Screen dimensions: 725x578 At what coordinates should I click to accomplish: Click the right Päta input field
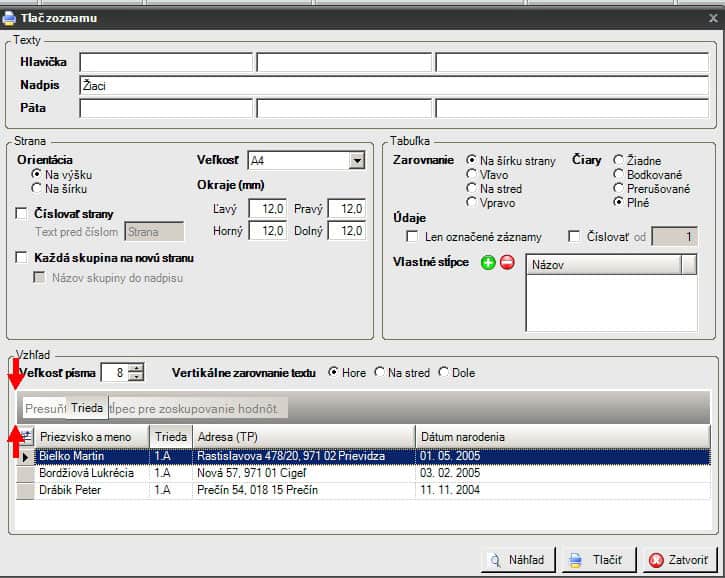pyautogui.click(x=572, y=108)
